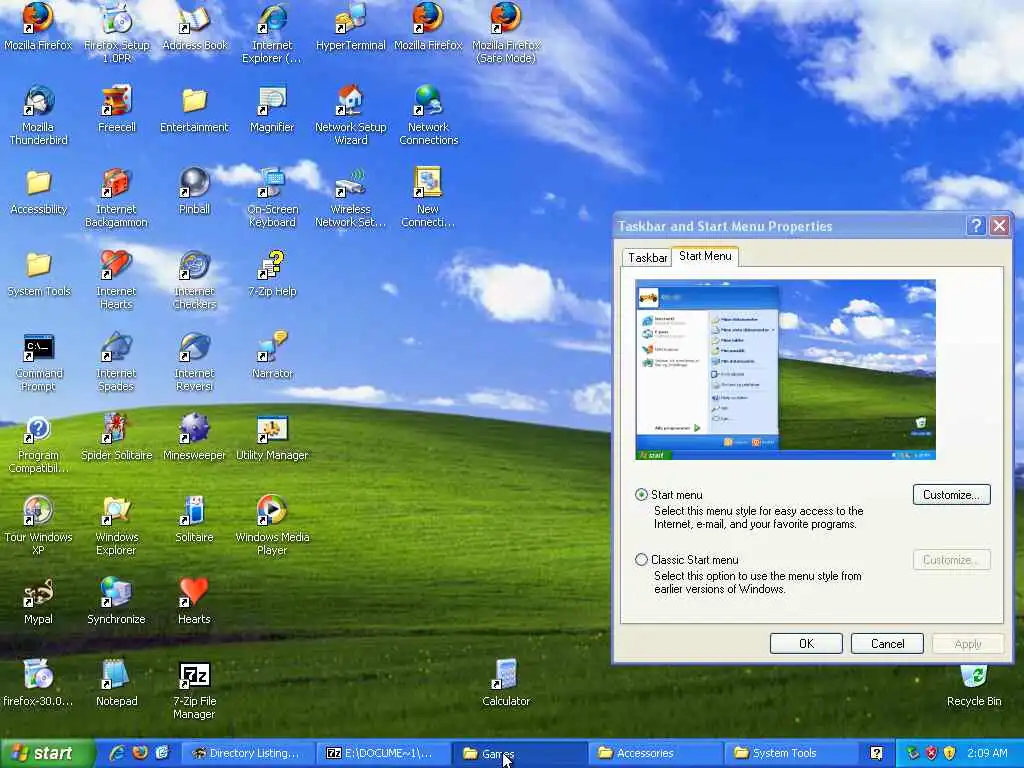
Task: Launch the Solitaire desktop icon
Action: coord(195,519)
